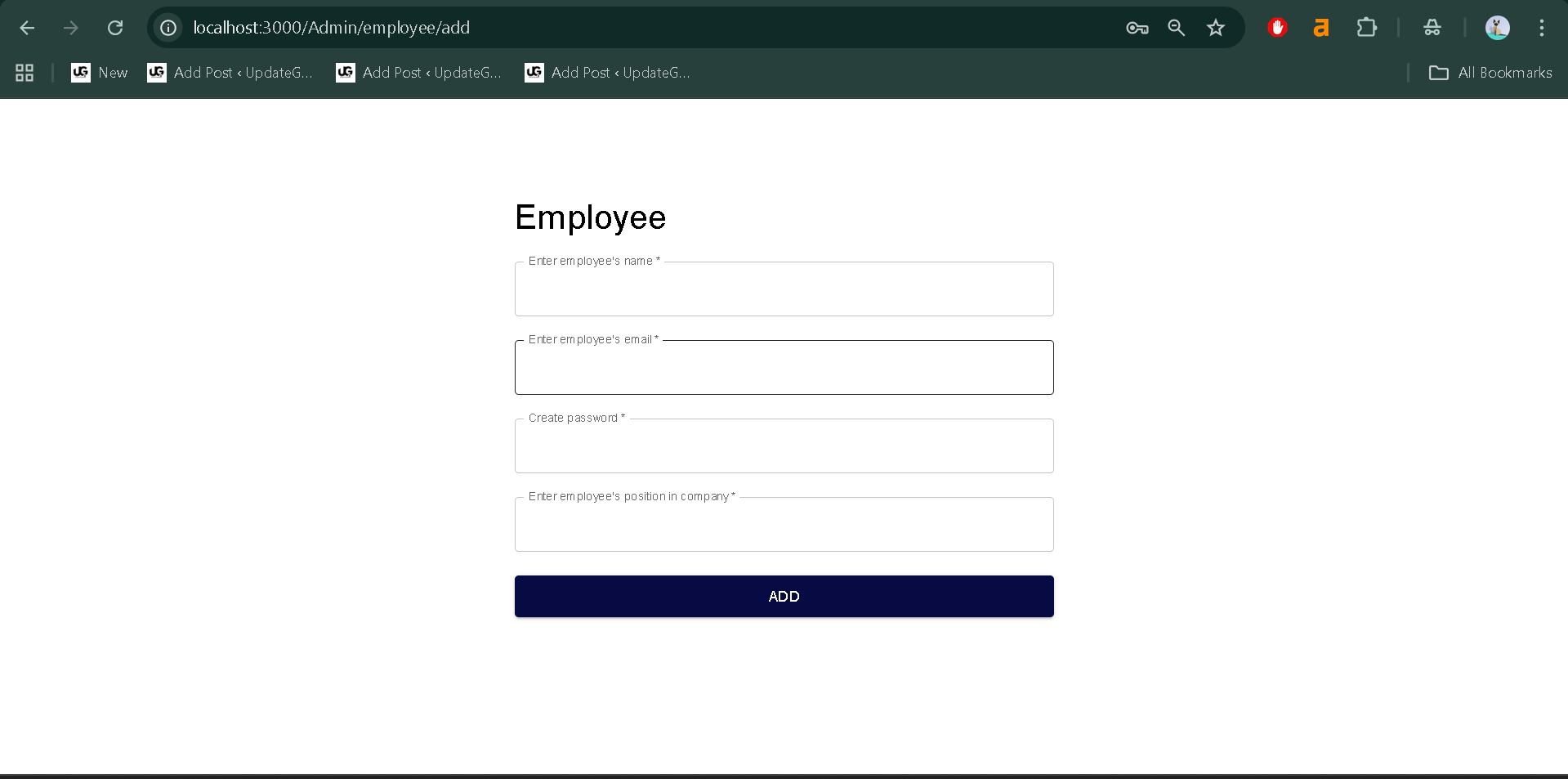Open Chrome's three-dot menu

[x=1542, y=27]
